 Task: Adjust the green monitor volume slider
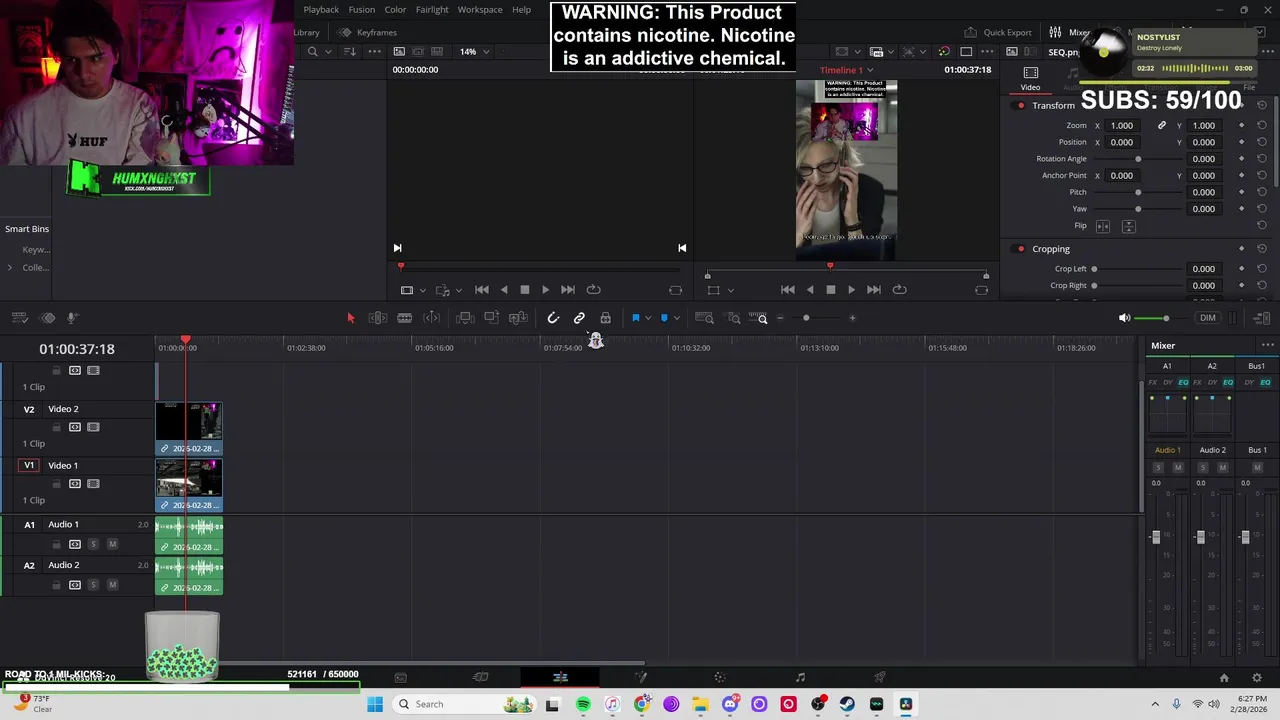[x=1165, y=318]
